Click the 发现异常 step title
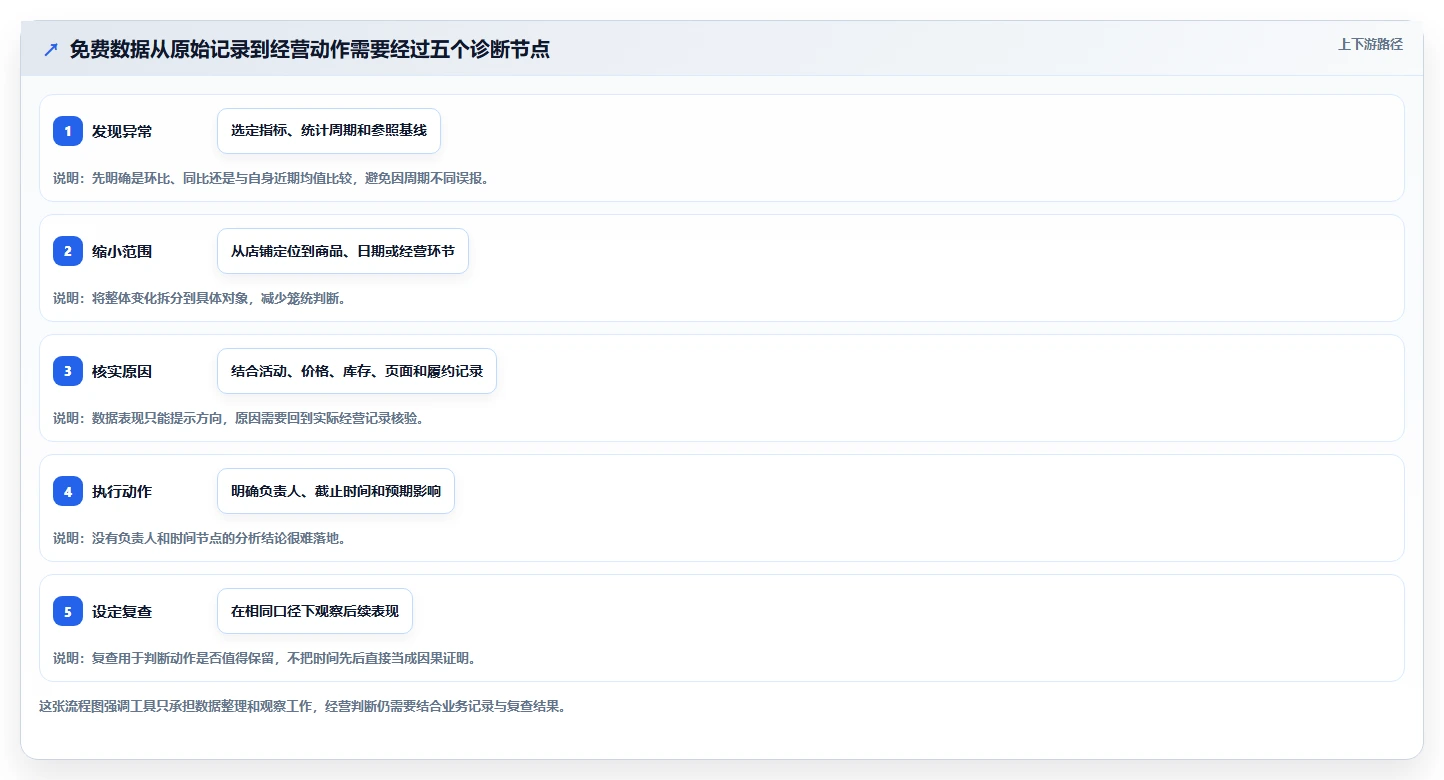1444x780 pixels. pos(122,131)
